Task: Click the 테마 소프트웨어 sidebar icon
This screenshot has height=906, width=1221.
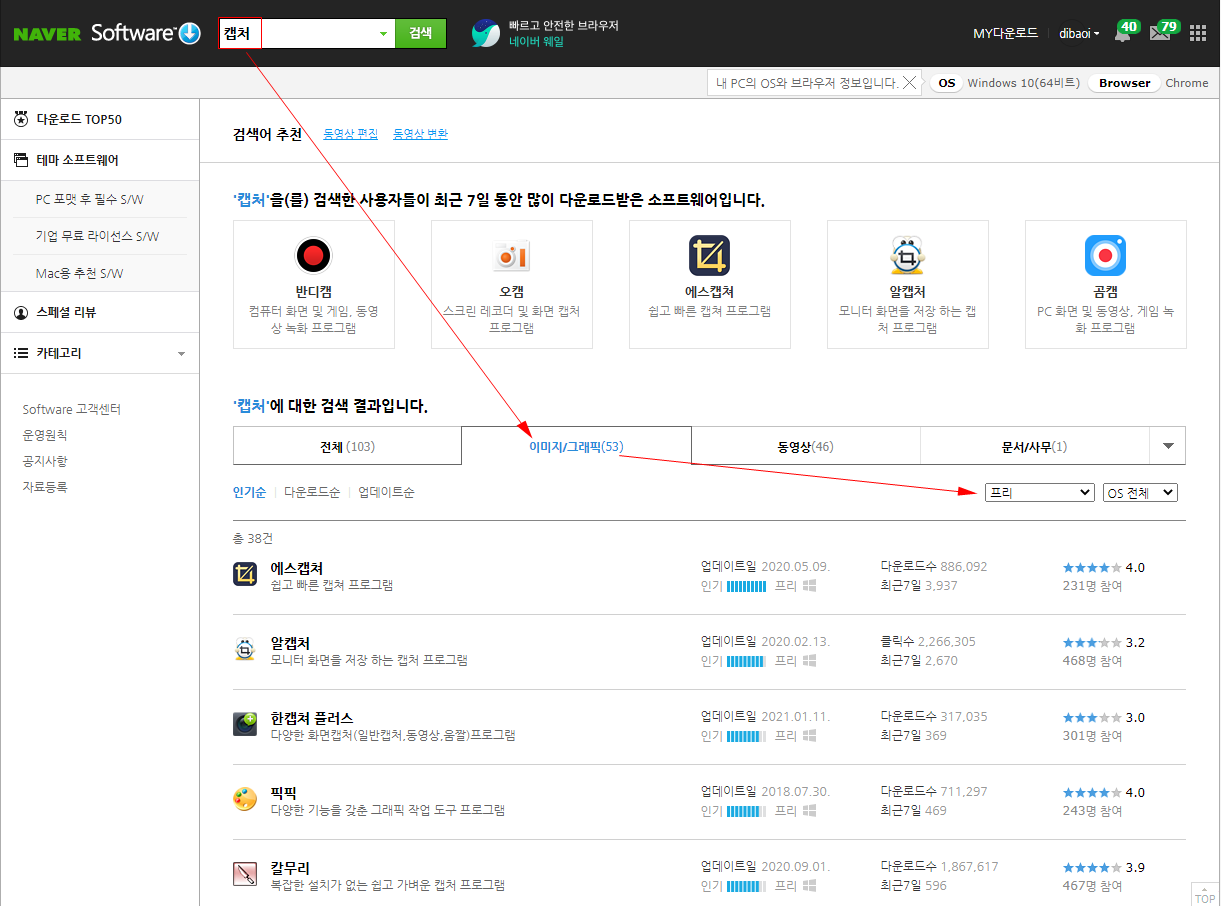Action: click(x=21, y=159)
